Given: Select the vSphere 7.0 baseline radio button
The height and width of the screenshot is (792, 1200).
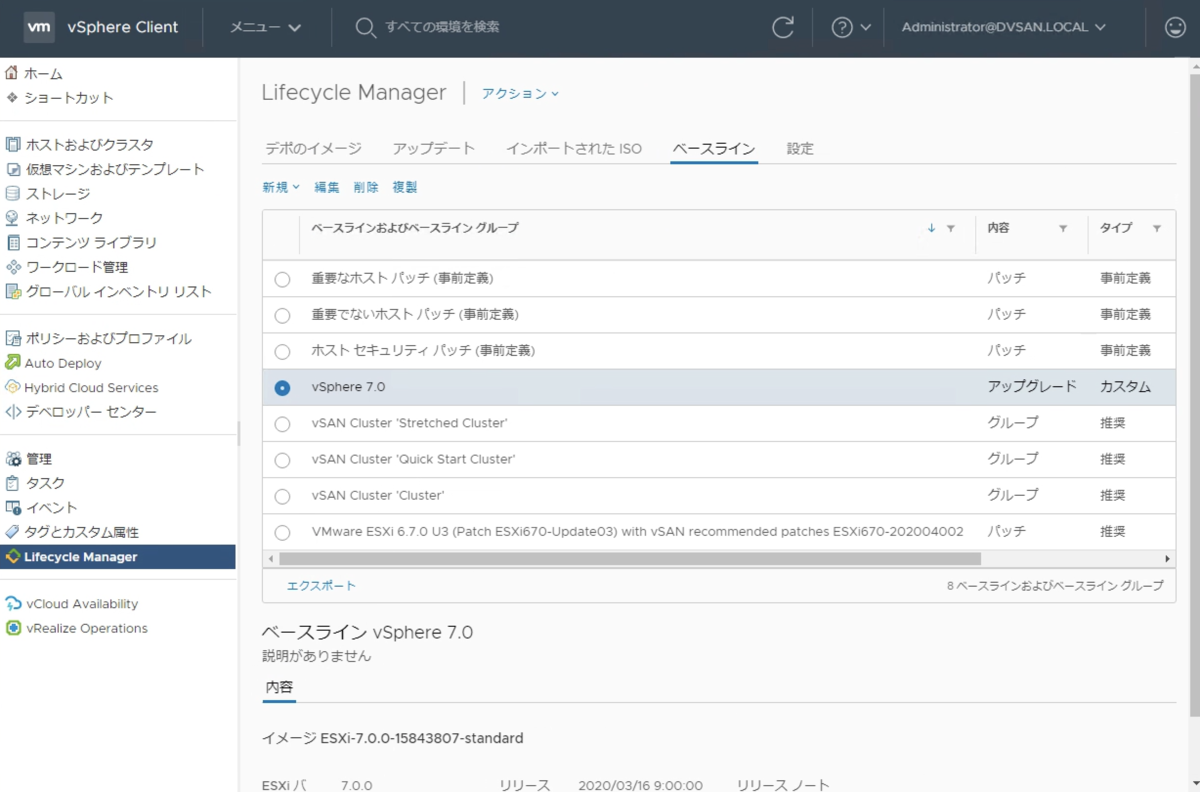Looking at the screenshot, I should [x=282, y=387].
